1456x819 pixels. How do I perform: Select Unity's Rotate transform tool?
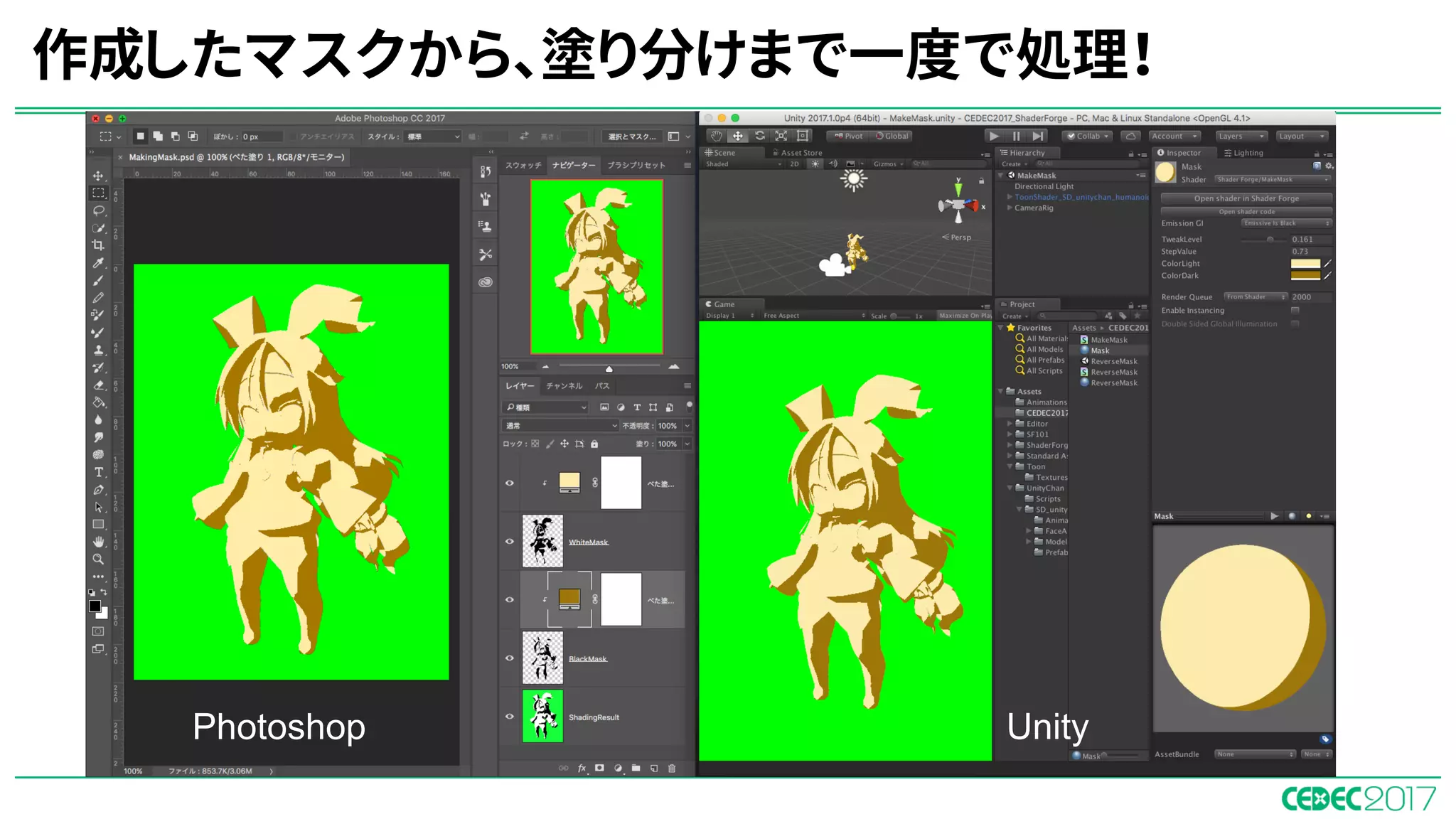click(x=760, y=136)
